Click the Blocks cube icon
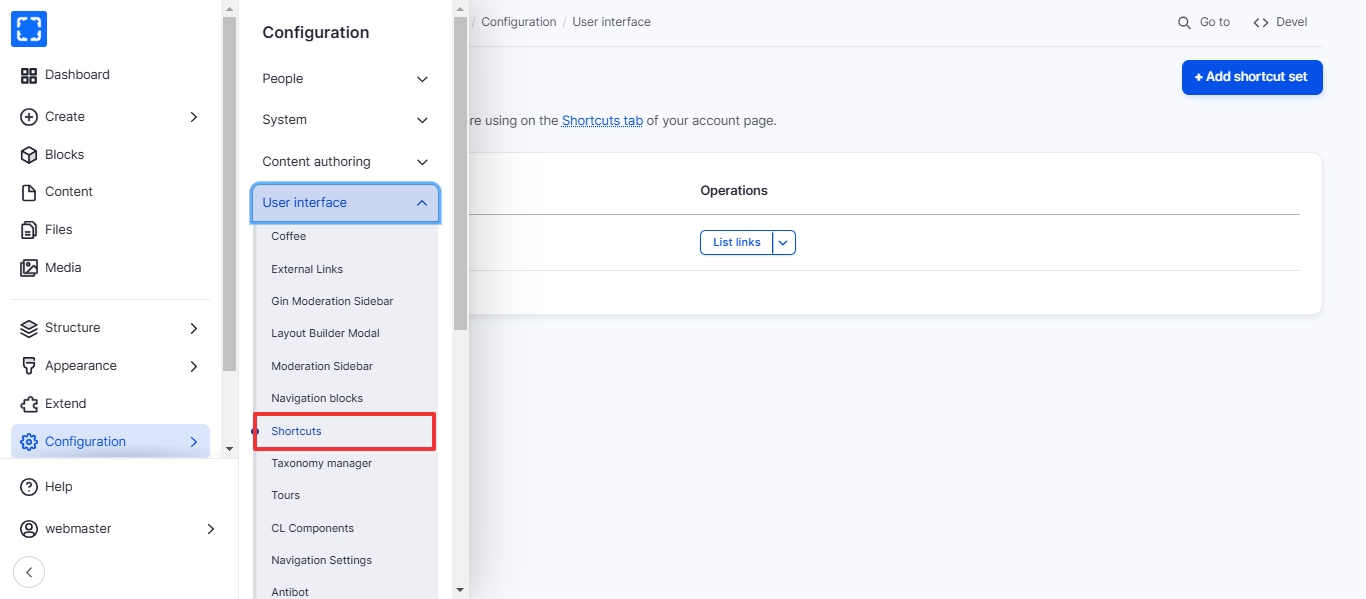 point(29,155)
